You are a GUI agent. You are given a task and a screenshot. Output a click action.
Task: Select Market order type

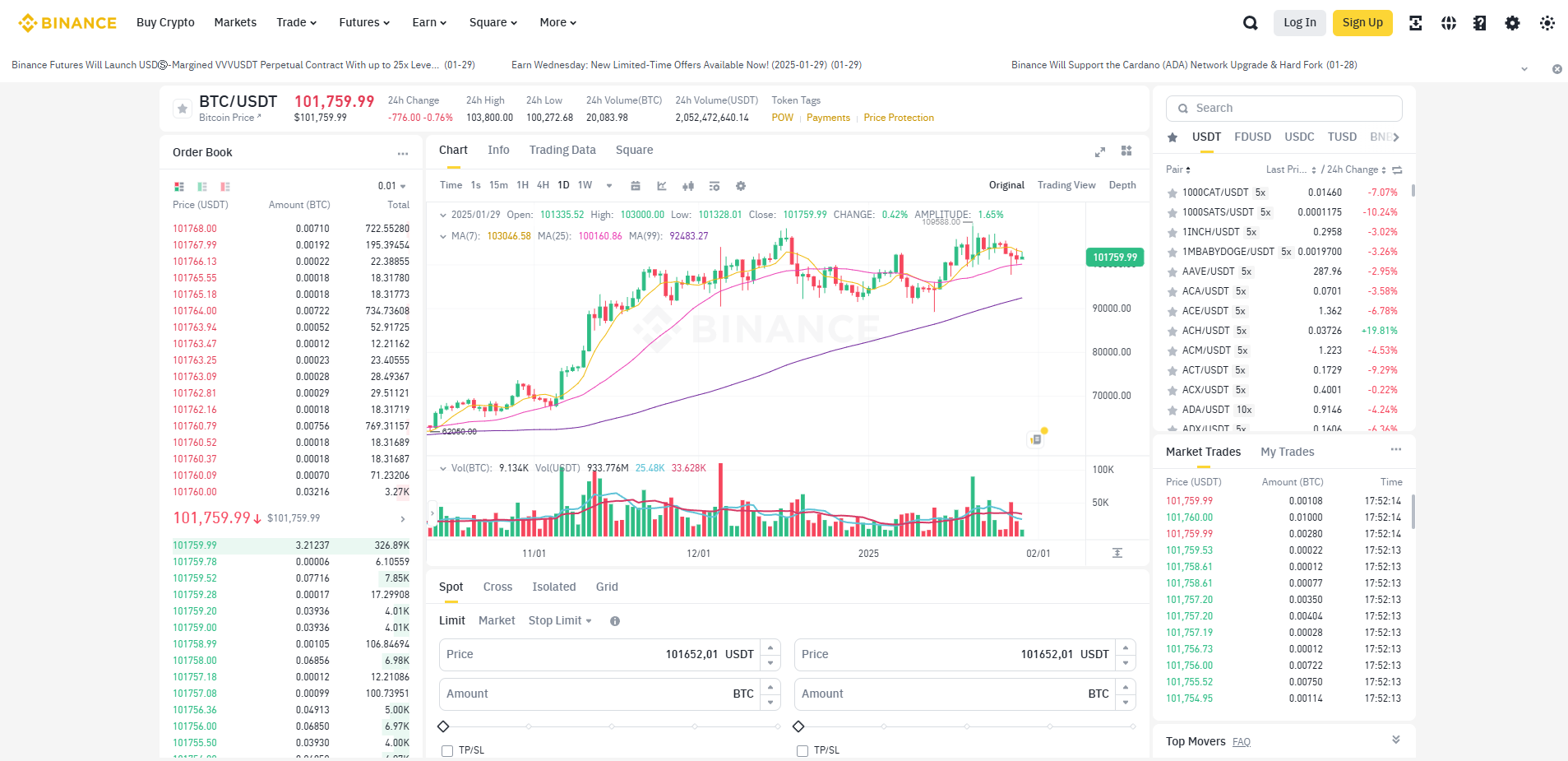pos(497,620)
